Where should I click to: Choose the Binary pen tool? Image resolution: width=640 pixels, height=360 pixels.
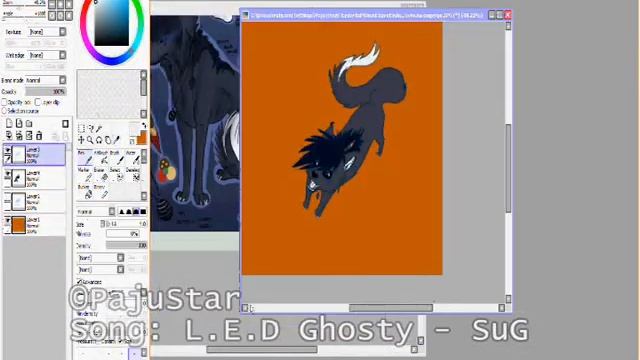point(102,192)
